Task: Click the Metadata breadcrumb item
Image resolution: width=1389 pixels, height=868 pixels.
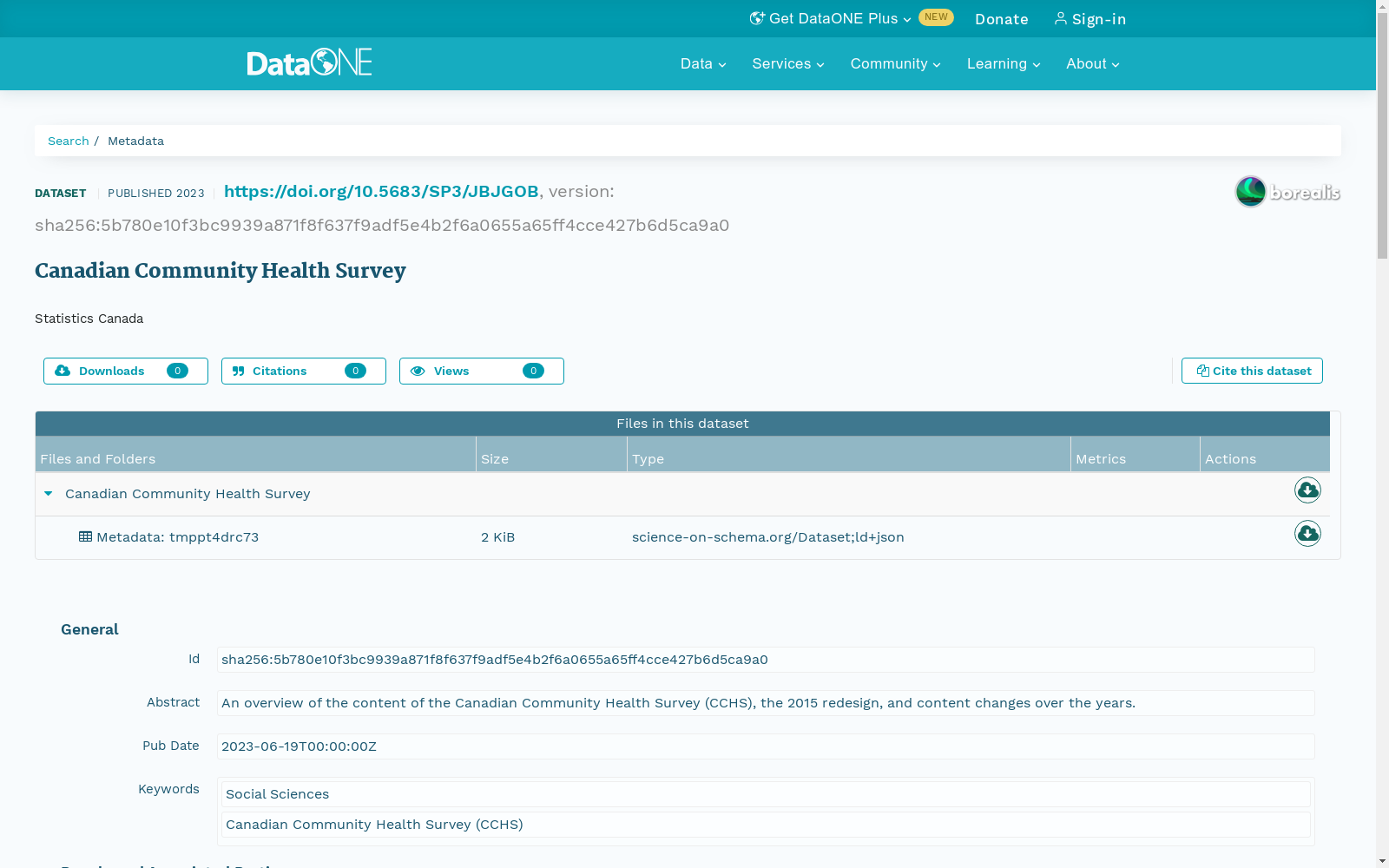Action: 135,141
